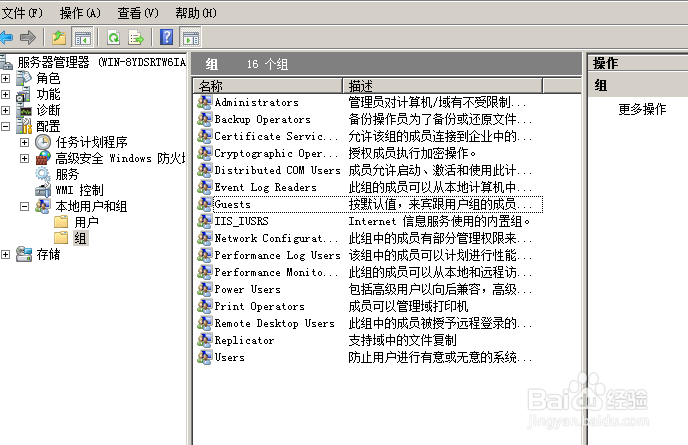Screen dimensions: 688x445
Task: Click the Up one level folder icon
Action: (x=59, y=37)
